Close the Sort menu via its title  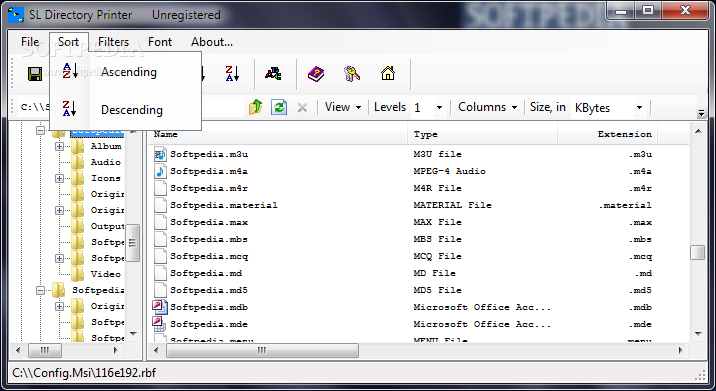click(x=68, y=42)
